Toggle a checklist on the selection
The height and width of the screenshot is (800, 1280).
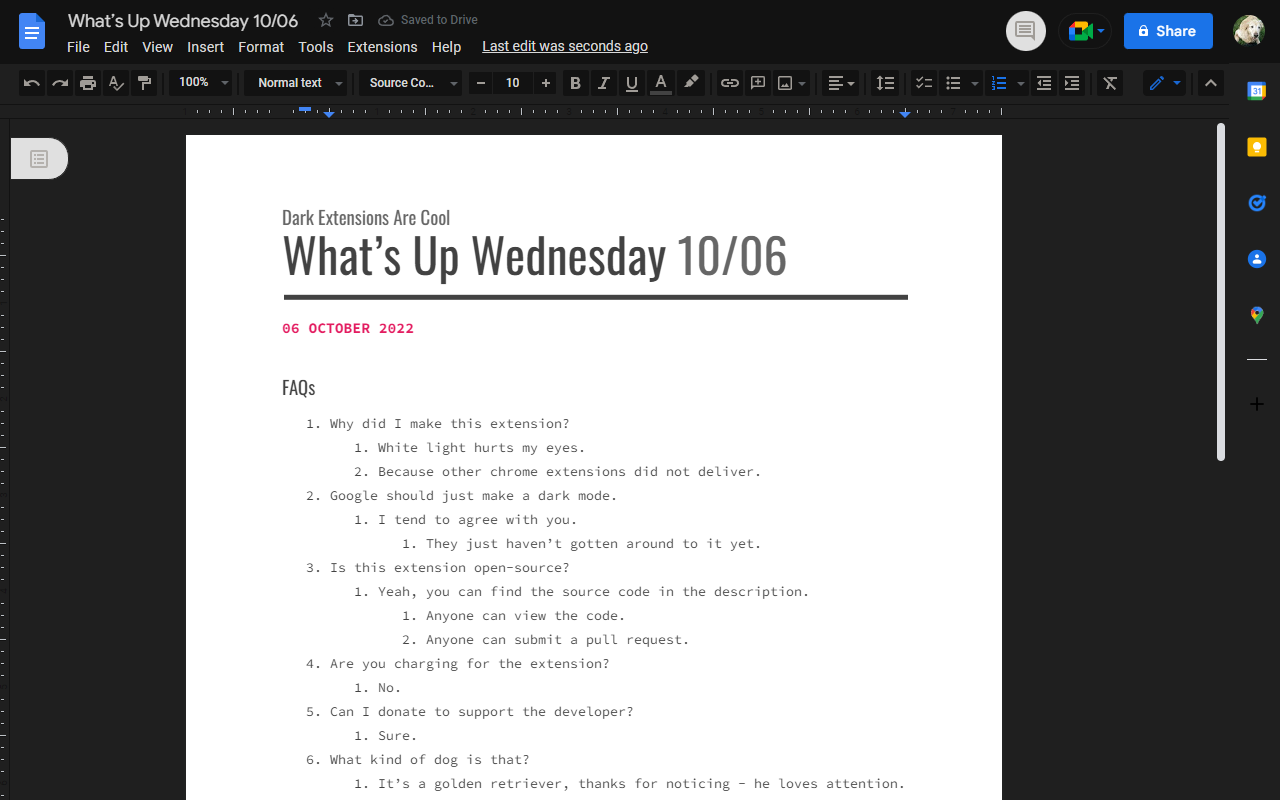click(923, 83)
